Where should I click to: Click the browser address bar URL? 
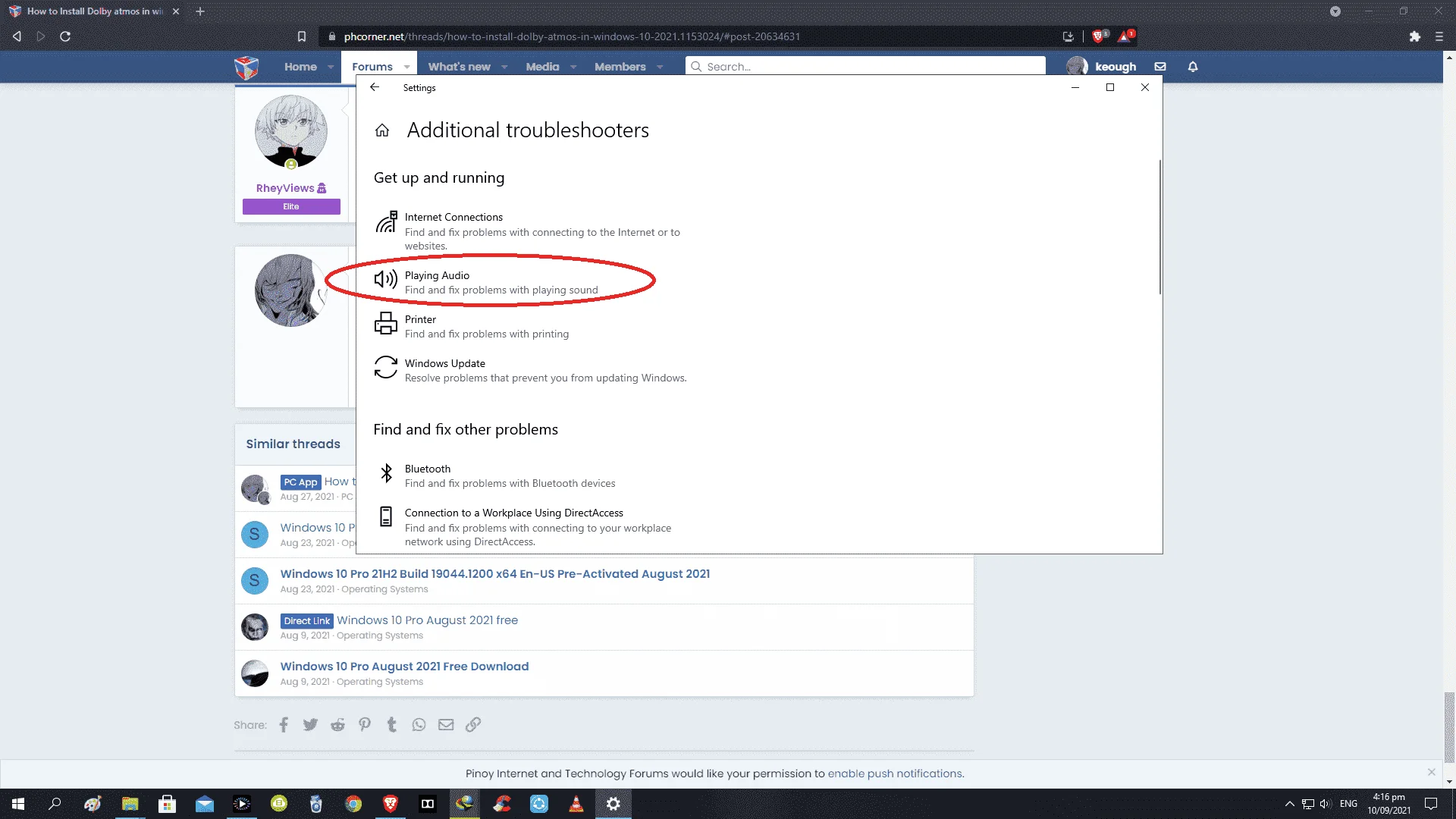pyautogui.click(x=572, y=36)
